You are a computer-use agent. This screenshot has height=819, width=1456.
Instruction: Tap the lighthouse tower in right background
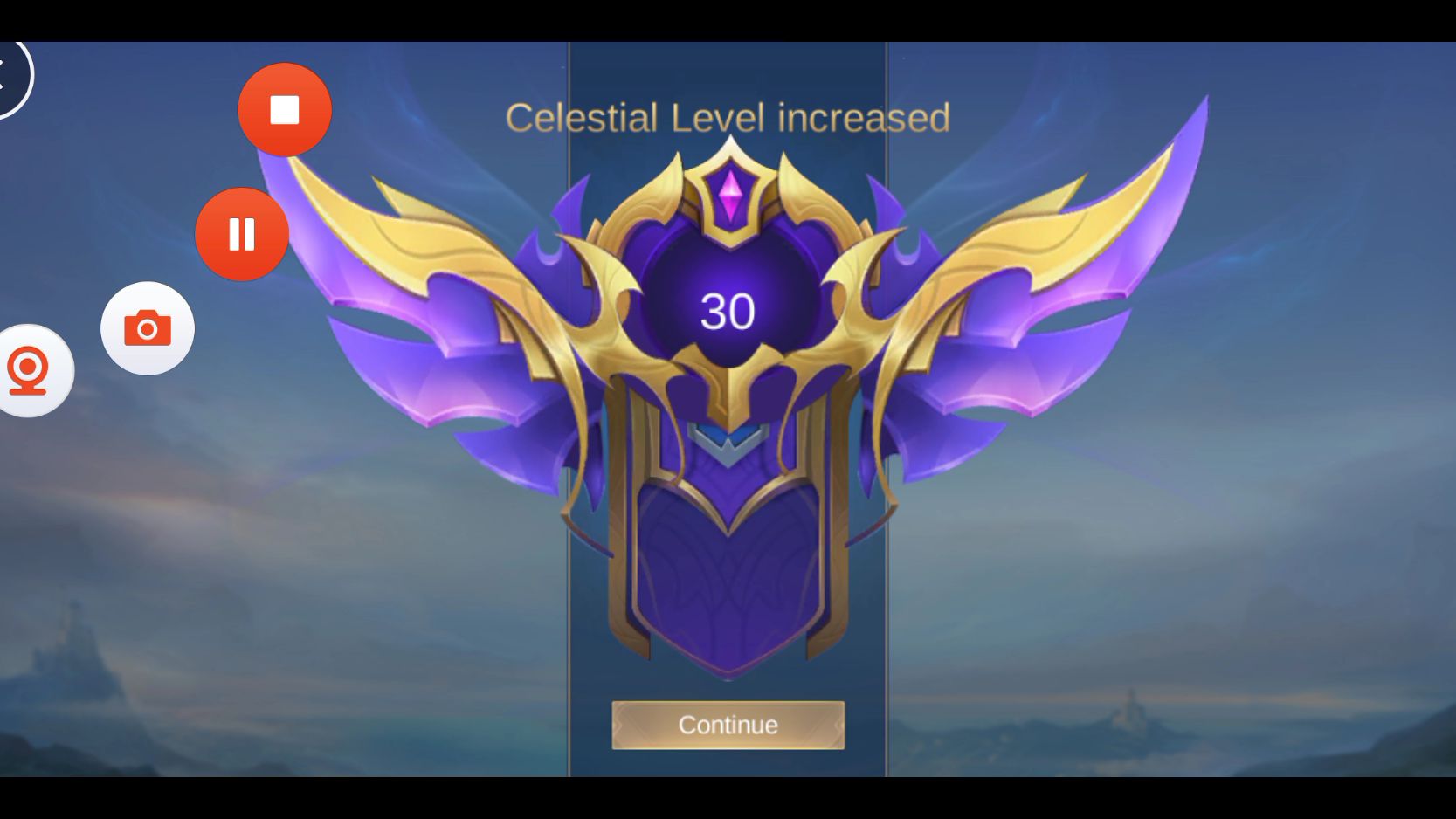1132,705
